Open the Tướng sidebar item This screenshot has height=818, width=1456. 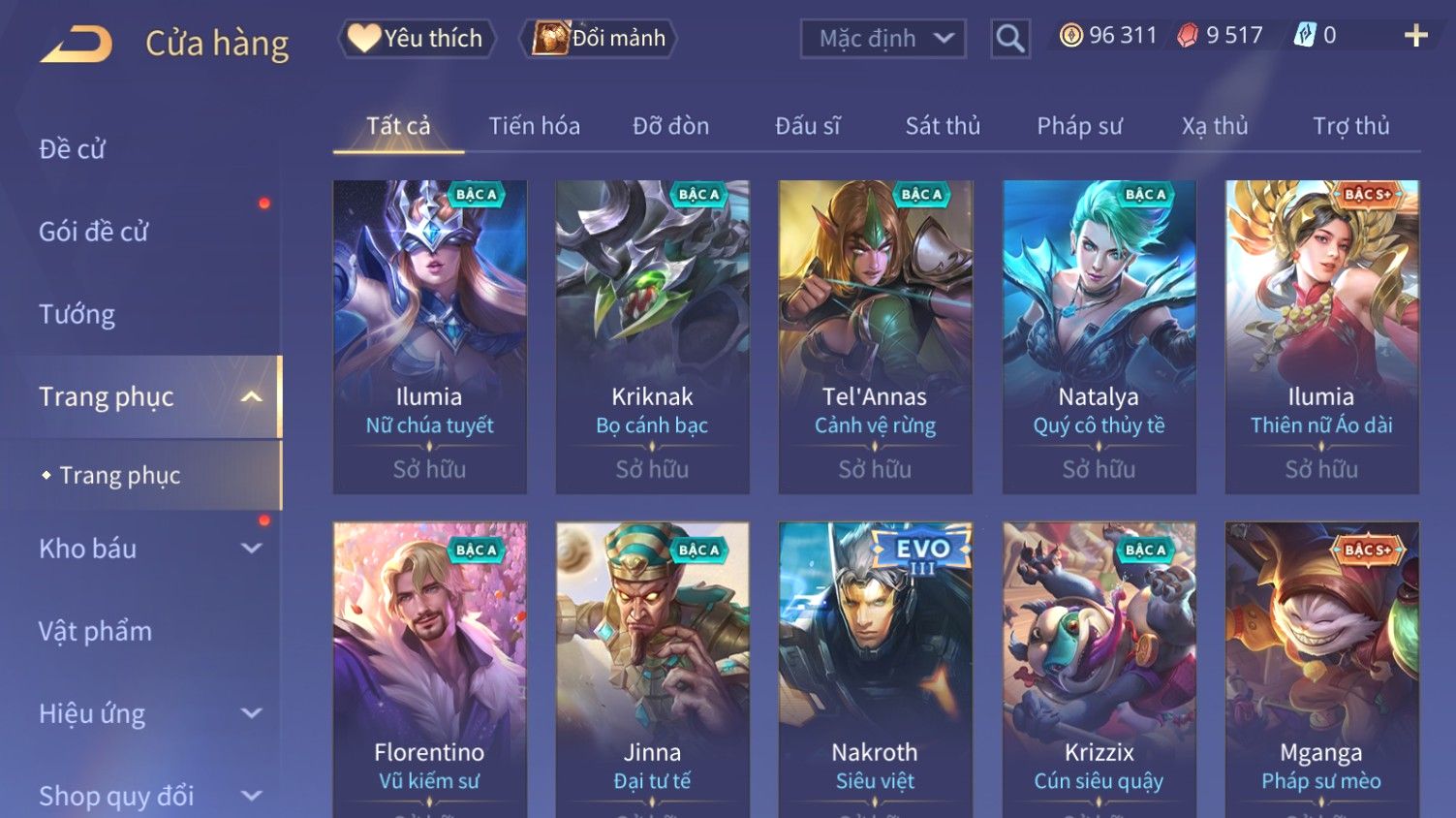77,314
